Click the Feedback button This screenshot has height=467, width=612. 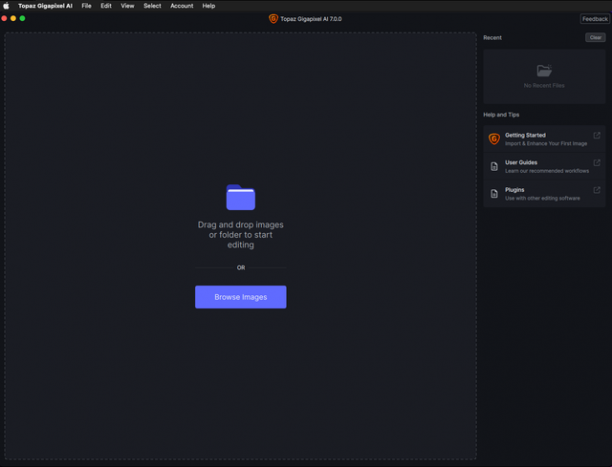coord(594,19)
